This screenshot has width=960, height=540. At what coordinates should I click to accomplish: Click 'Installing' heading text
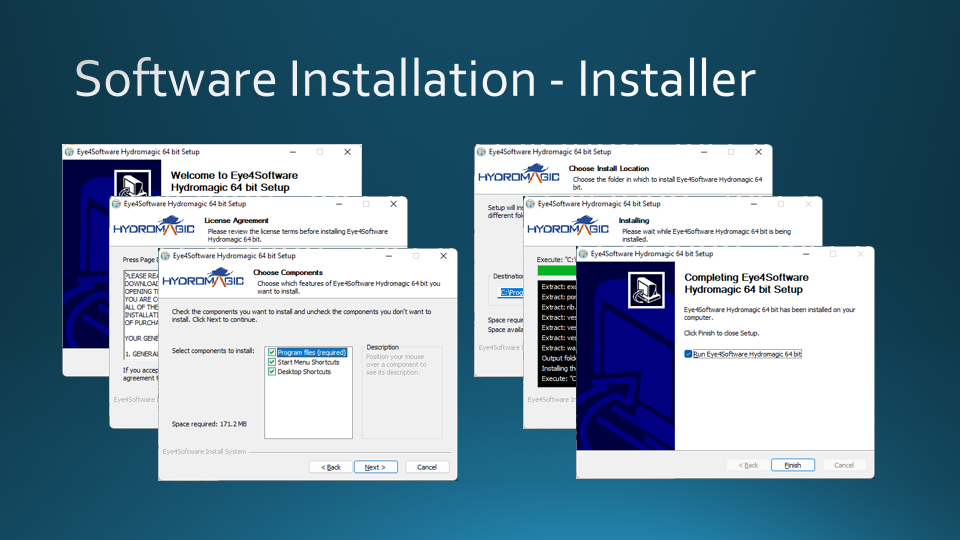tap(634, 220)
